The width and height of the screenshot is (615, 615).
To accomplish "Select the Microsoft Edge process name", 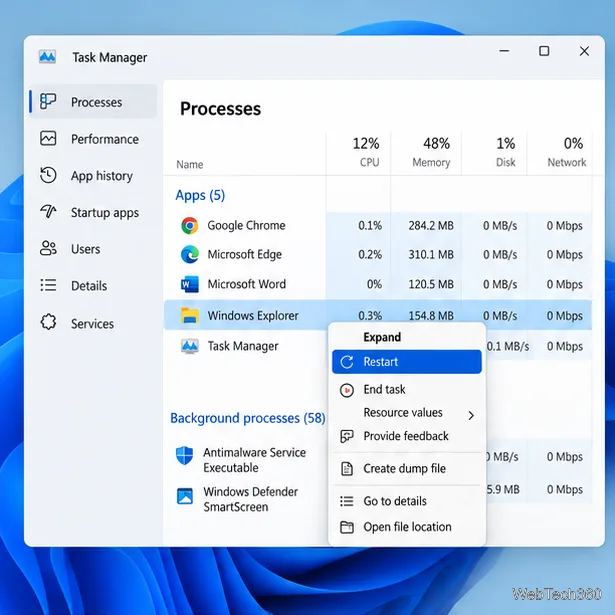I will (244, 255).
